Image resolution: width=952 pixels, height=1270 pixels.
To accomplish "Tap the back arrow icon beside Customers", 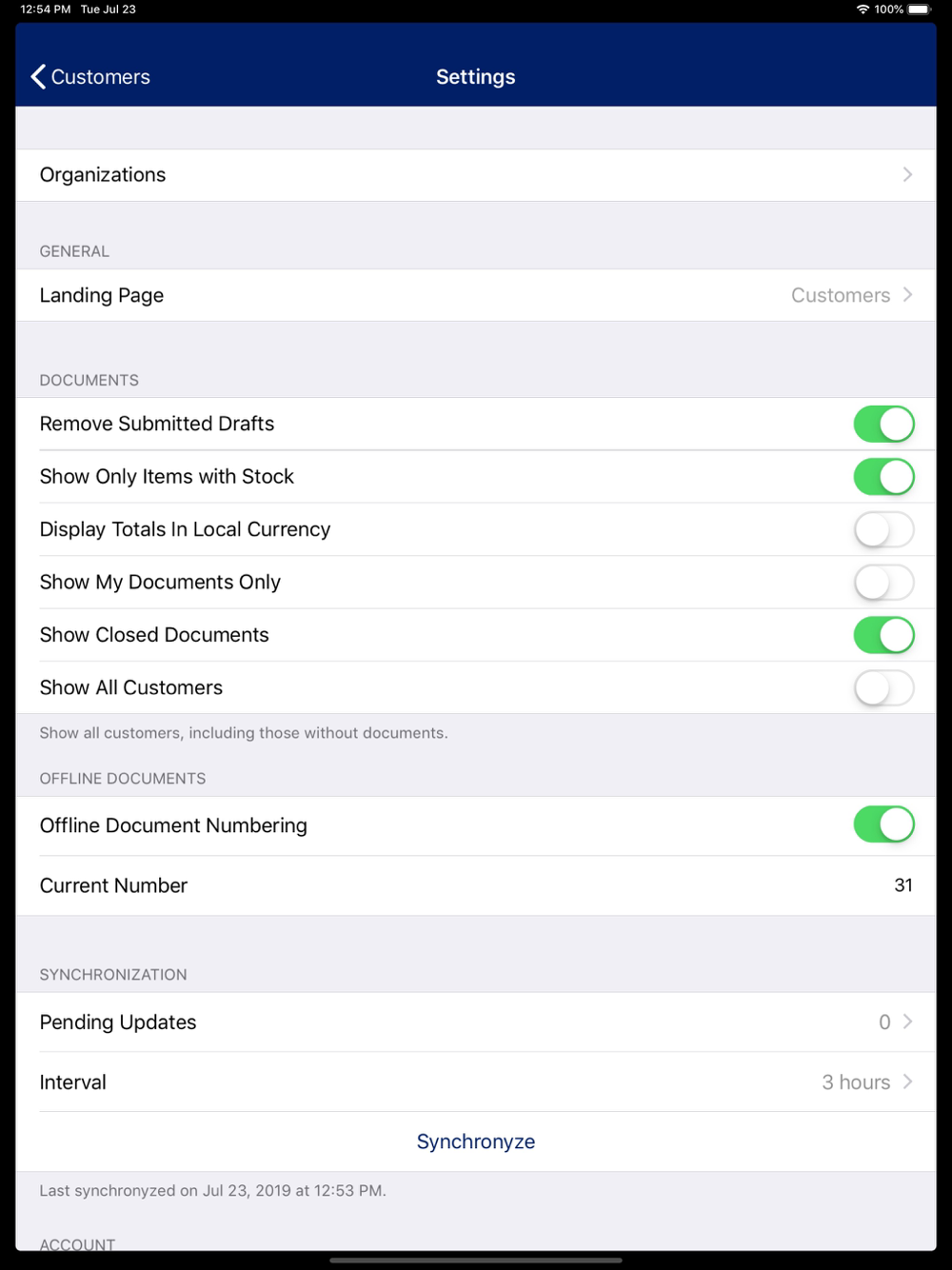I will [x=38, y=77].
